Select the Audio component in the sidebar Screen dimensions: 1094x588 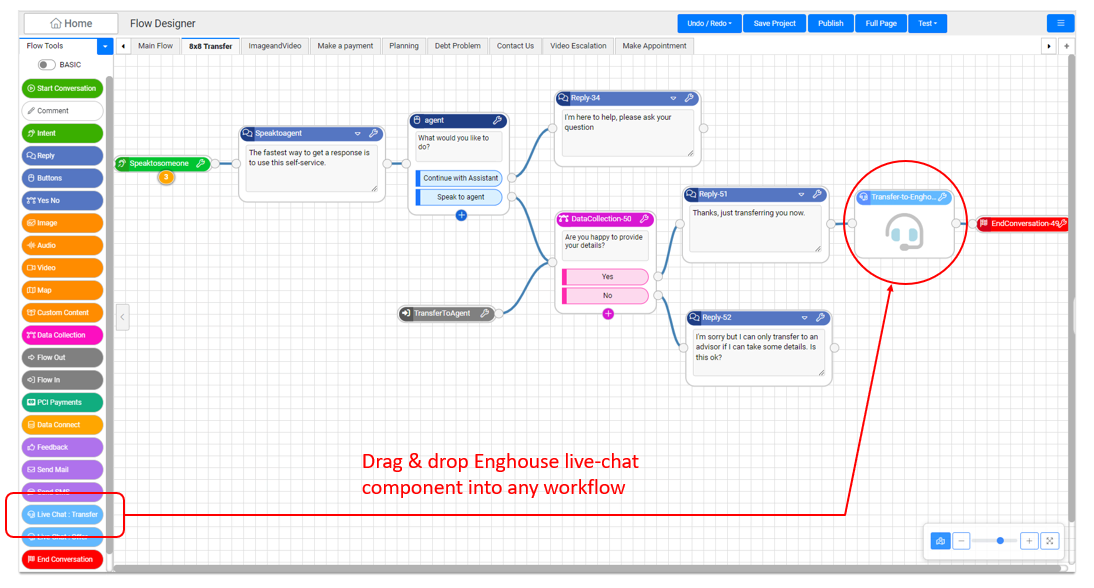click(60, 245)
